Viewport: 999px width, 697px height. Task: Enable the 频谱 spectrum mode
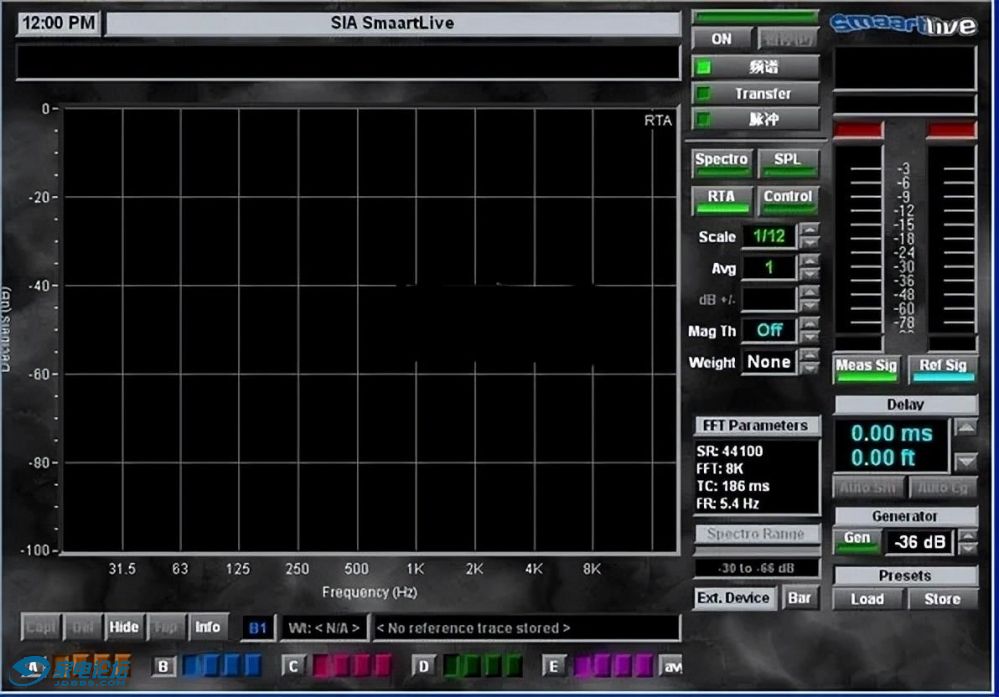[756, 67]
